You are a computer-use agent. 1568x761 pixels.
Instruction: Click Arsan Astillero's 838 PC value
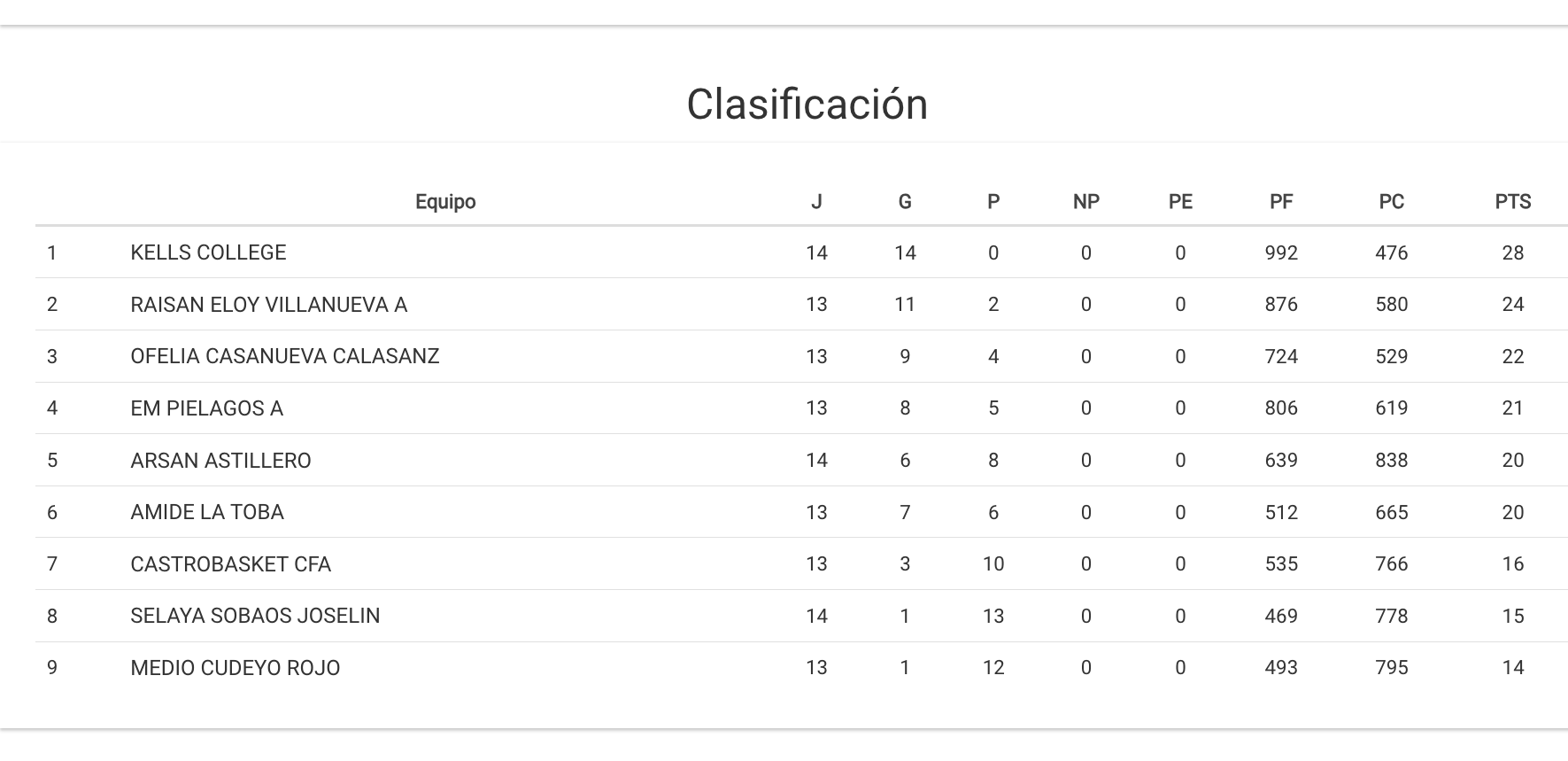tap(1391, 461)
